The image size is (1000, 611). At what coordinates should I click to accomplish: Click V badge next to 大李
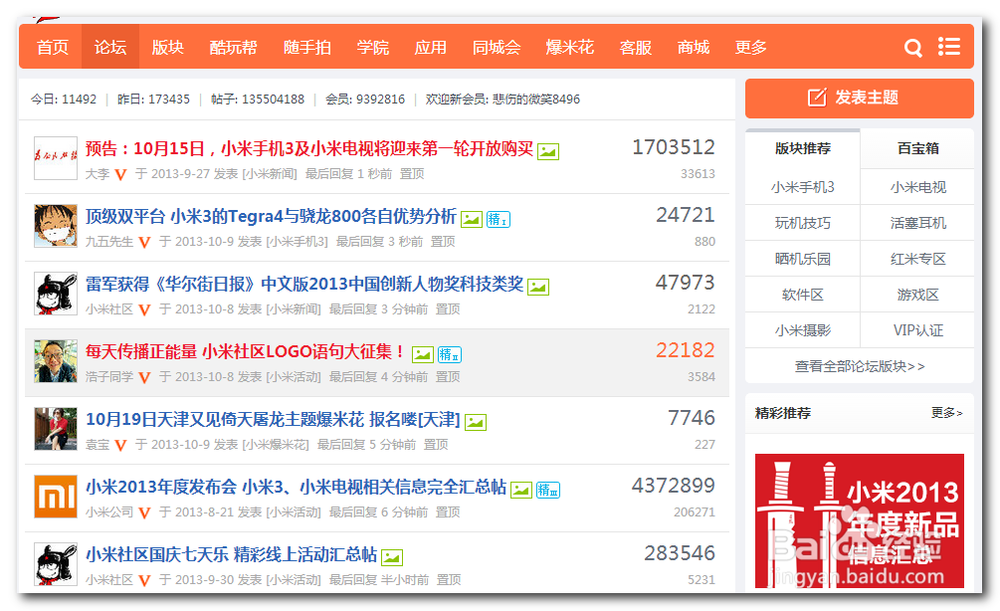point(121,174)
